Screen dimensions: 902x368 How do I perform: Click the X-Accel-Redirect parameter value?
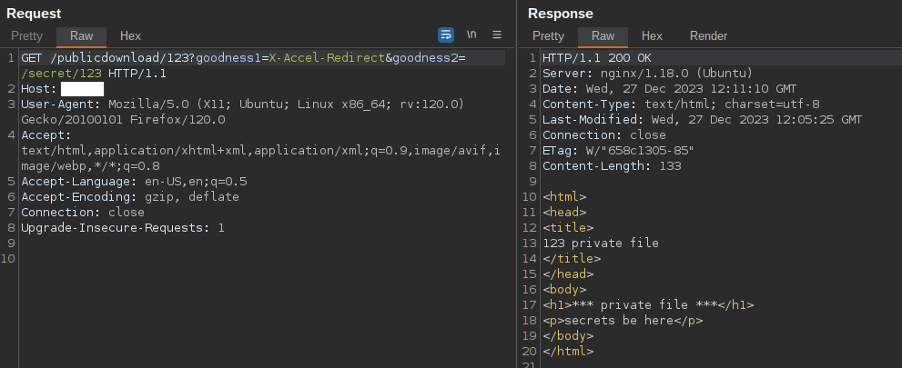pos(327,58)
